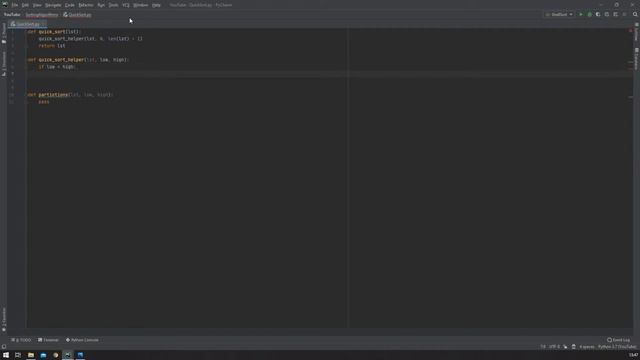Open the Structure tool window sidebar tab

pyautogui.click(x=4, y=64)
